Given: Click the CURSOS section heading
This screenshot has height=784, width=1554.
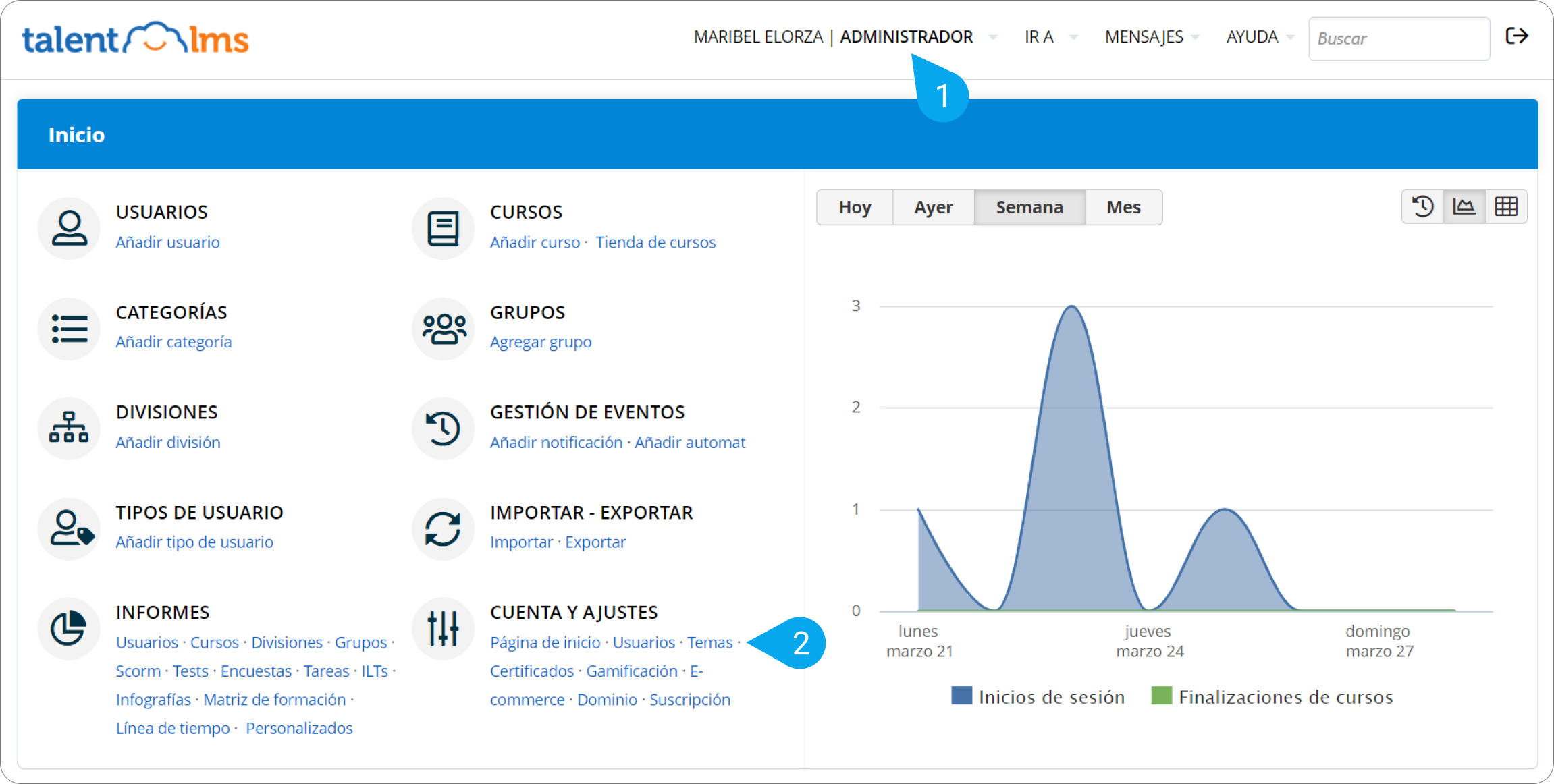Looking at the screenshot, I should [526, 212].
